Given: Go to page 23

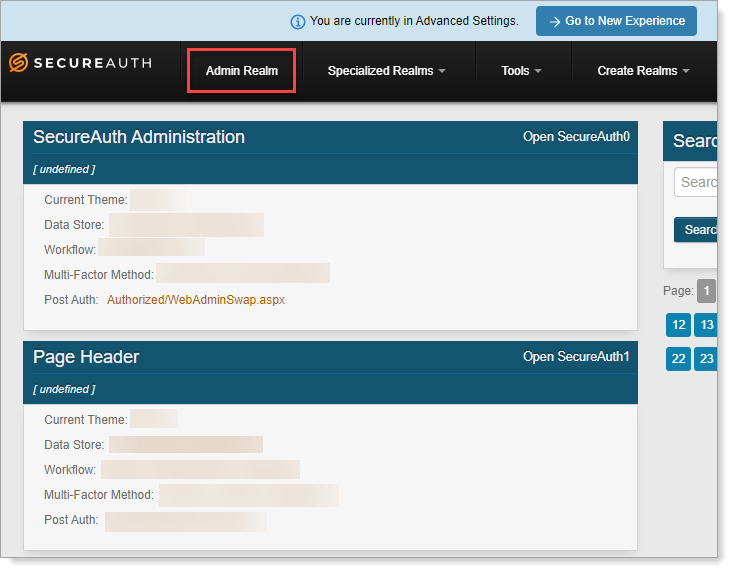Looking at the screenshot, I should [x=706, y=359].
